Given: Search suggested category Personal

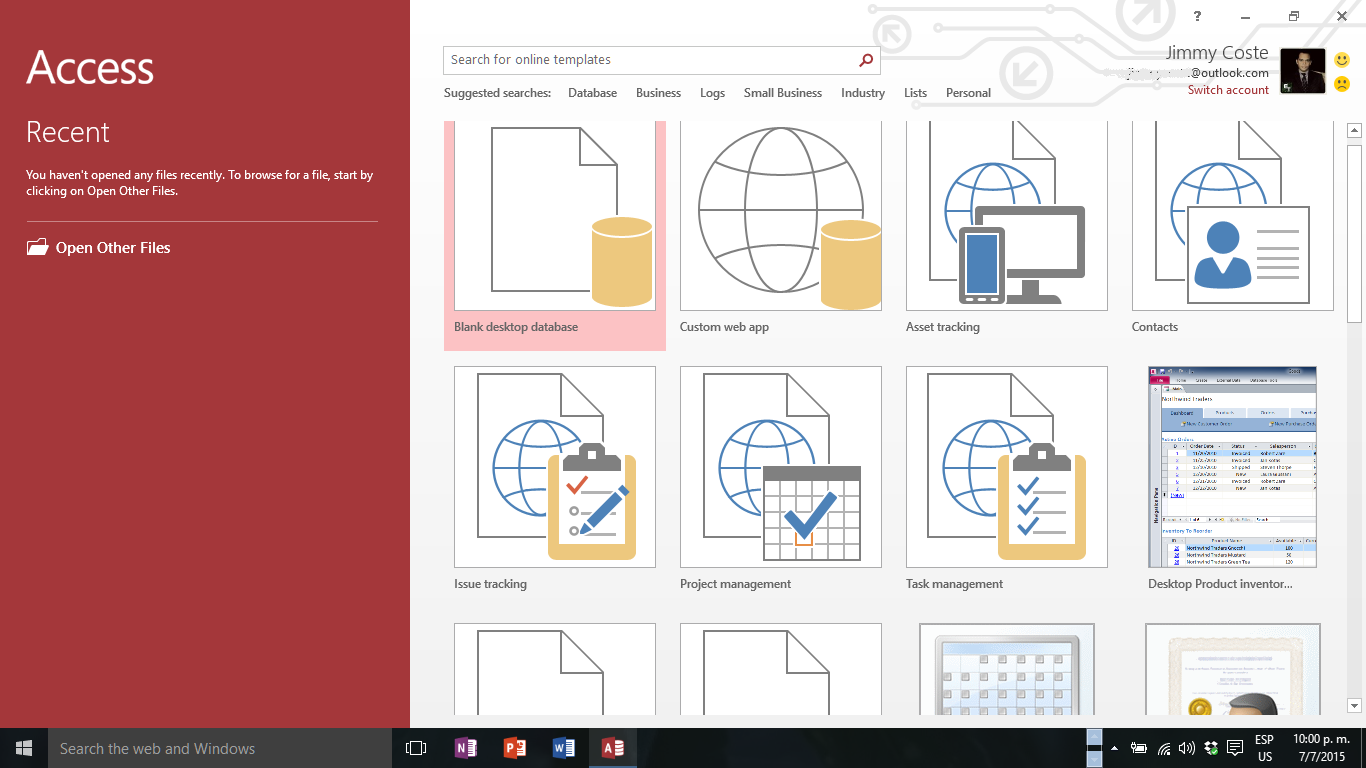Looking at the screenshot, I should pos(968,93).
